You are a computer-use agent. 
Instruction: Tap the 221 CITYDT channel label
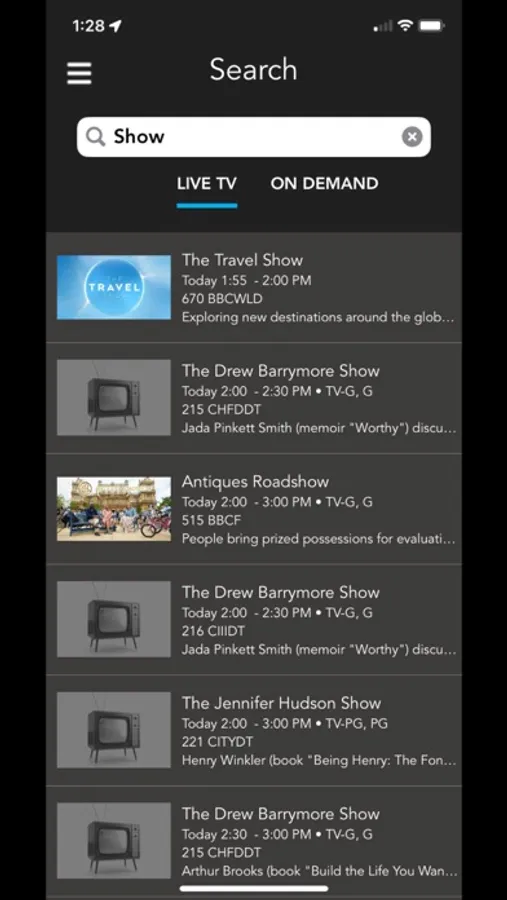(217, 742)
